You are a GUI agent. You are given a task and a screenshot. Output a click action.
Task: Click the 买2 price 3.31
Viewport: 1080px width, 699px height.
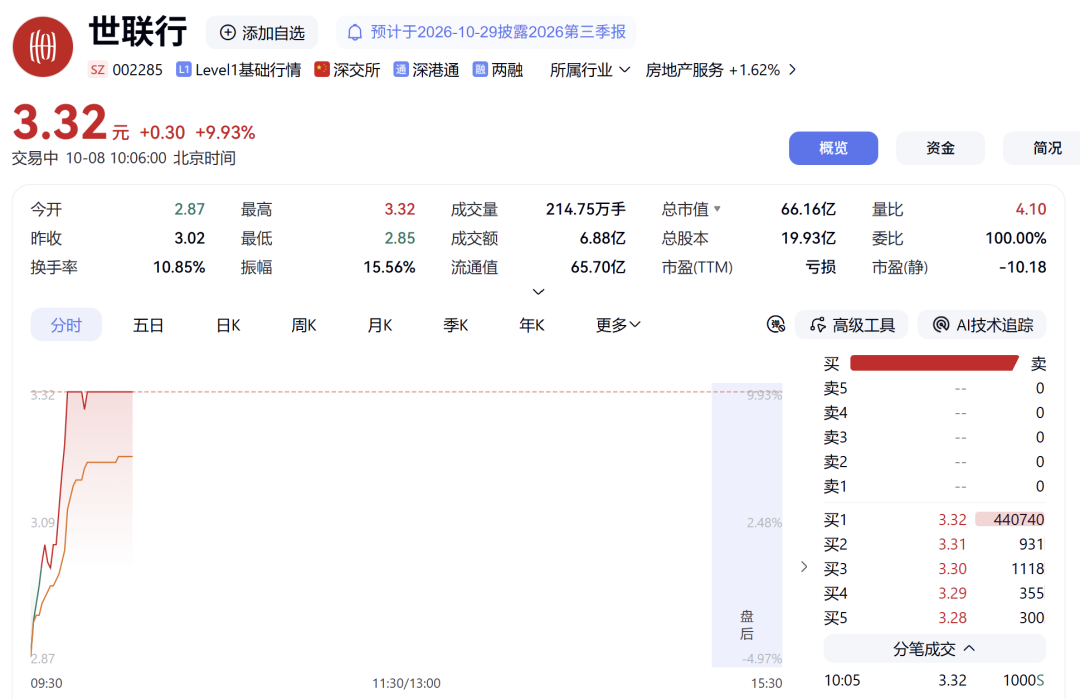953,544
